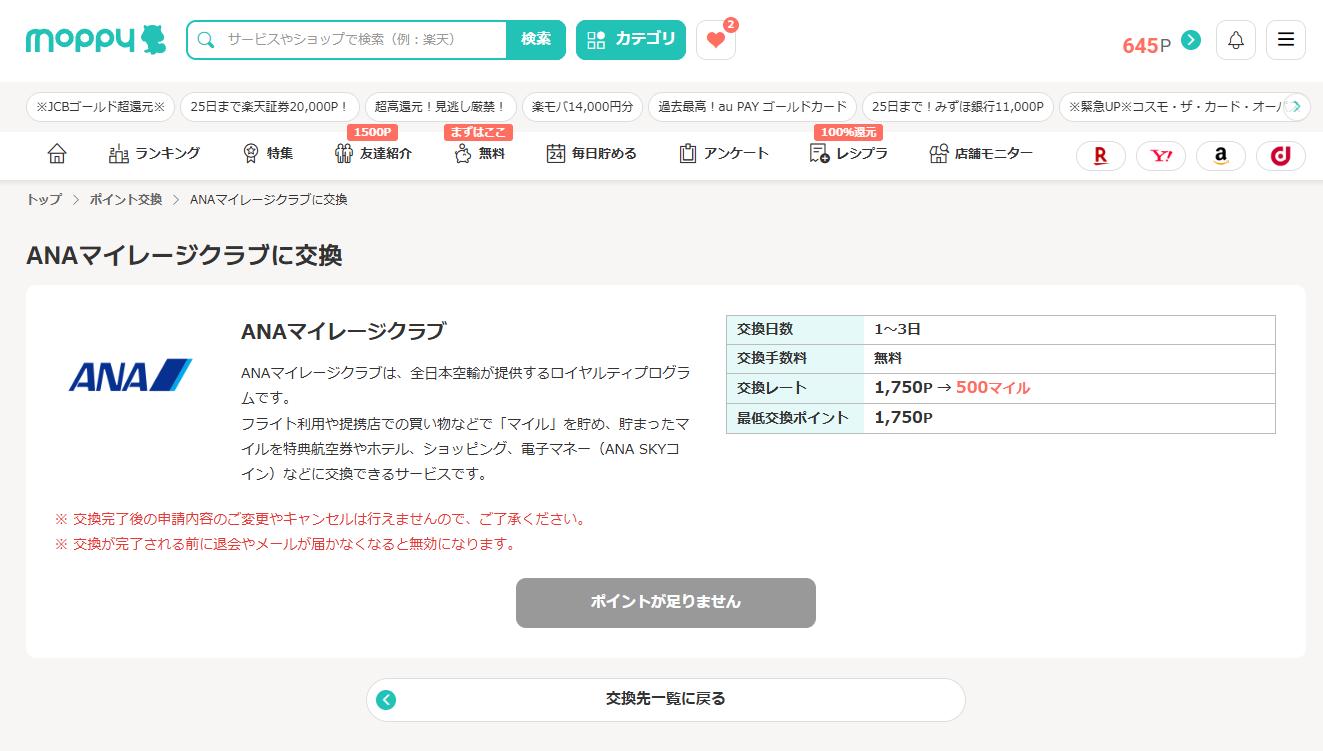Open 毎日貯める menu item

[x=592, y=153]
